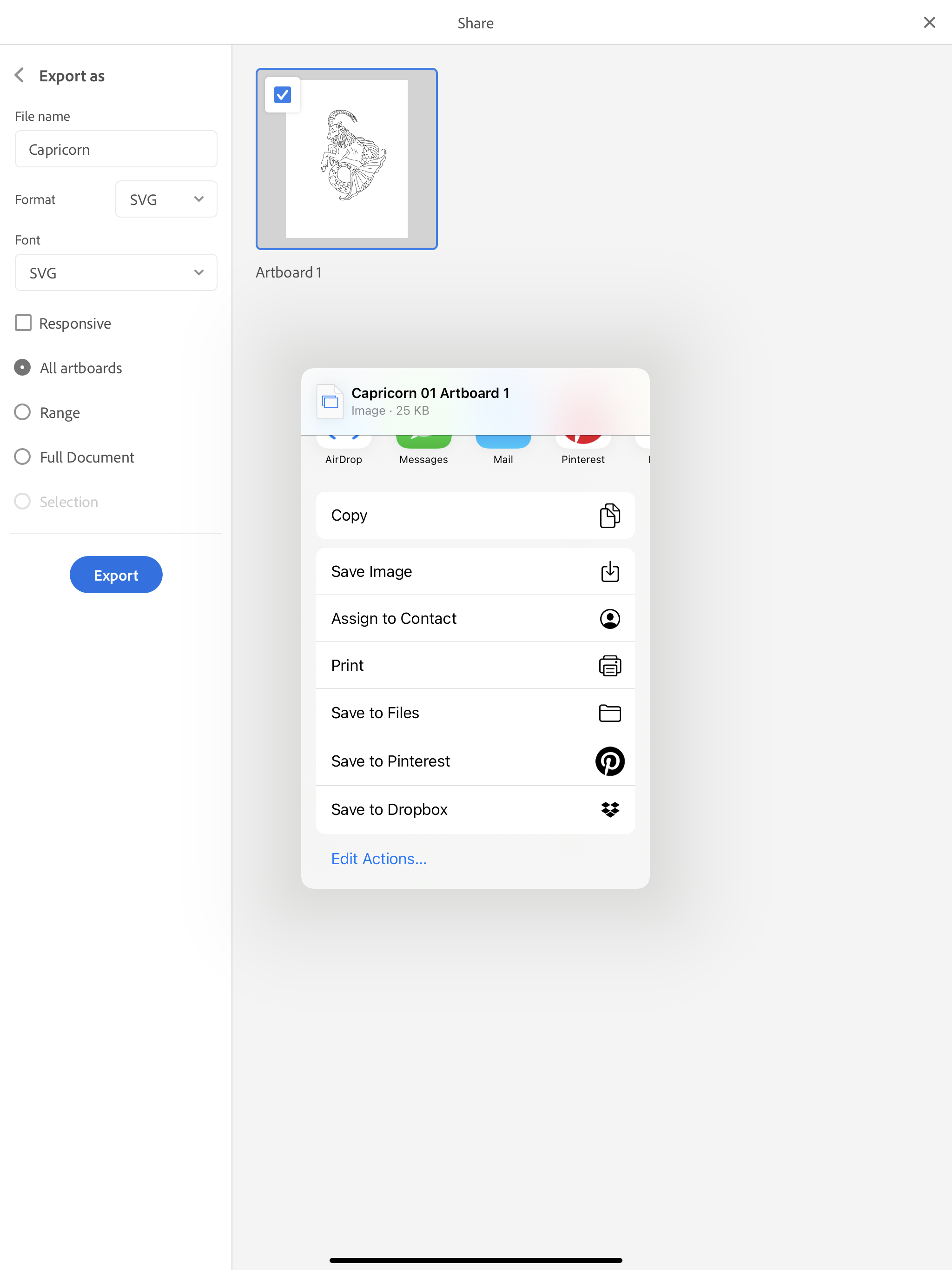This screenshot has width=952, height=1270.
Task: Select the All artboards radio button
Action: click(x=22, y=367)
